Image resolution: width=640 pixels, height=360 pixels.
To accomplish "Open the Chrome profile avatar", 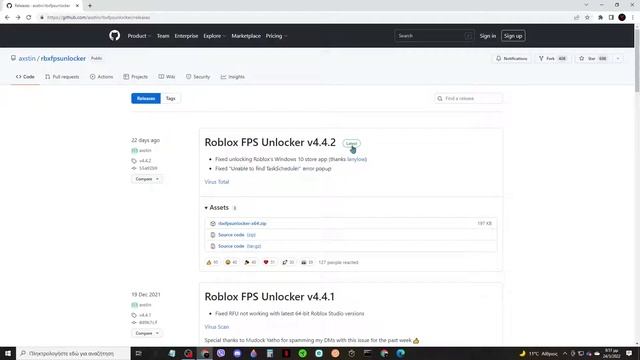I will (622, 18).
